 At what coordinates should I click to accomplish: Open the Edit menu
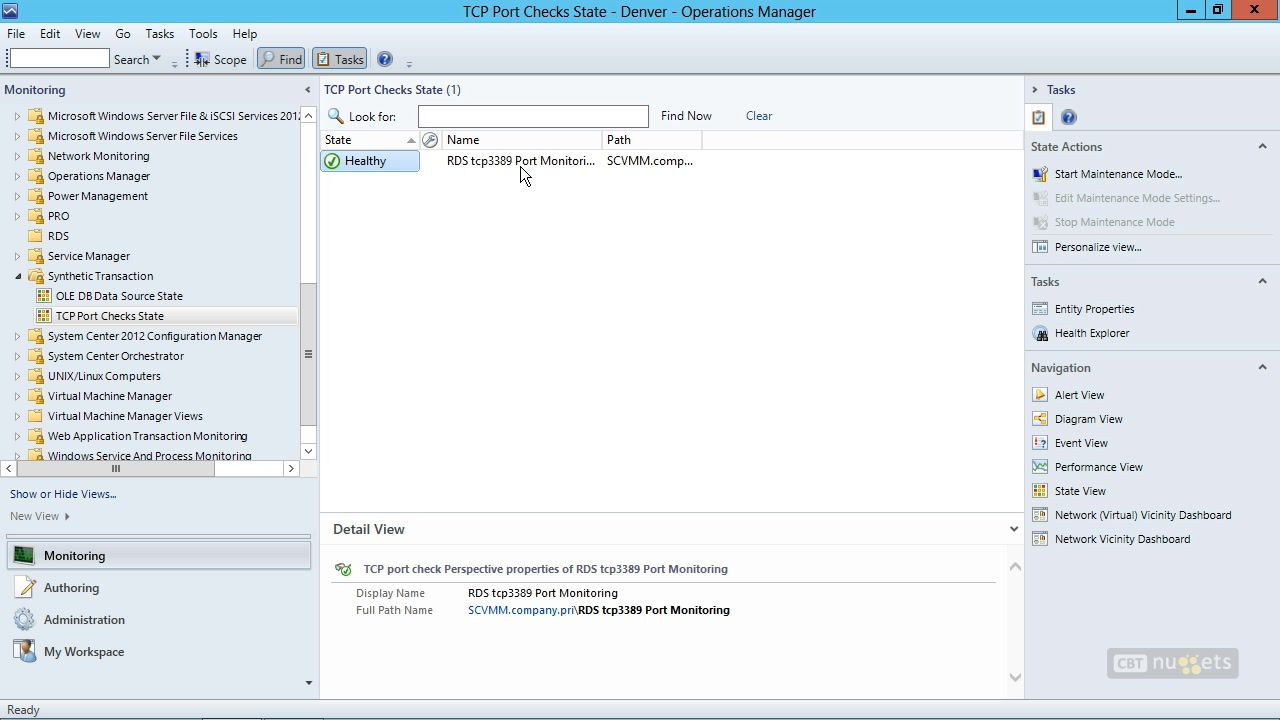pos(50,34)
